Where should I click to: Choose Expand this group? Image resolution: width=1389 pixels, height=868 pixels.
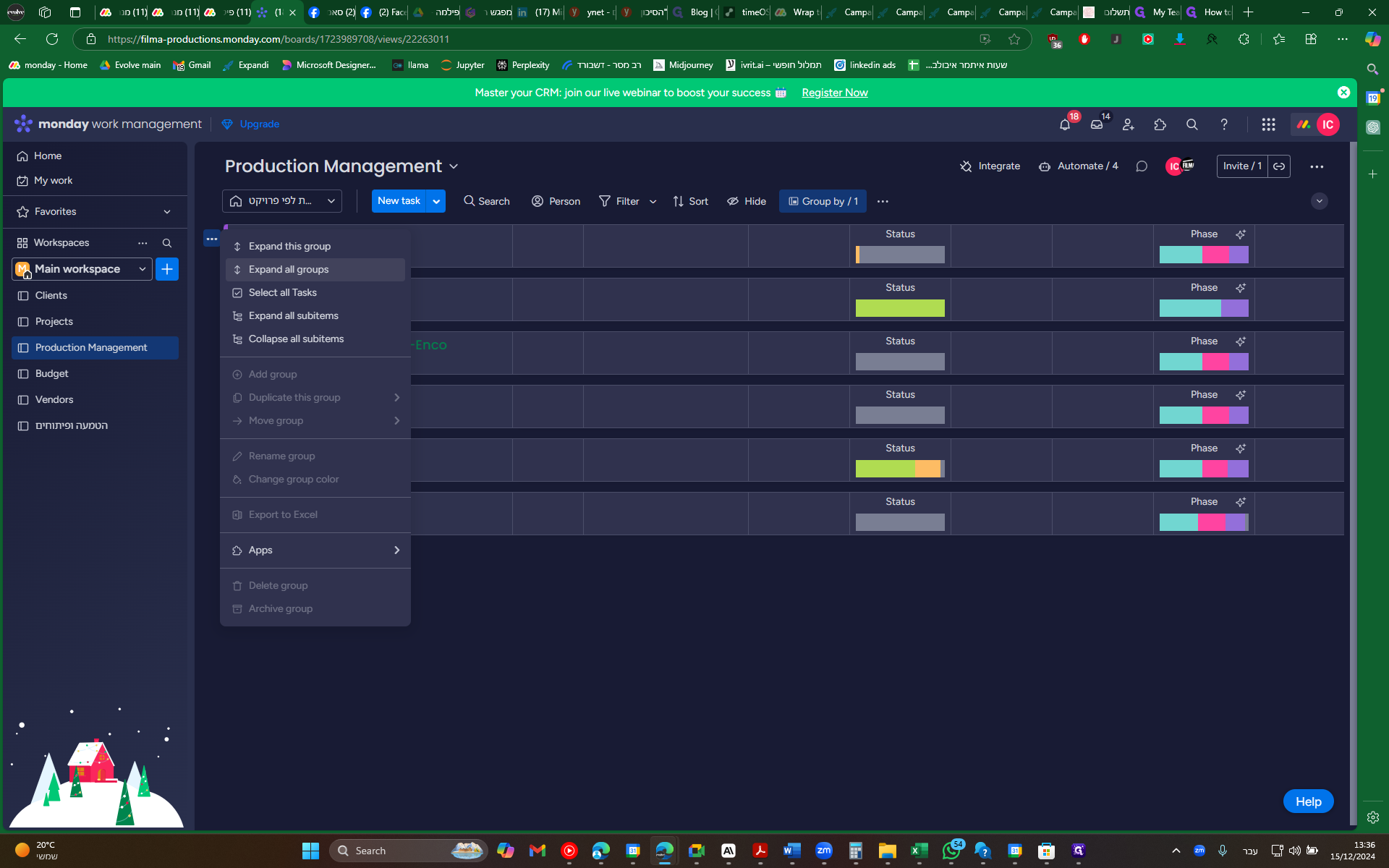tap(315, 247)
